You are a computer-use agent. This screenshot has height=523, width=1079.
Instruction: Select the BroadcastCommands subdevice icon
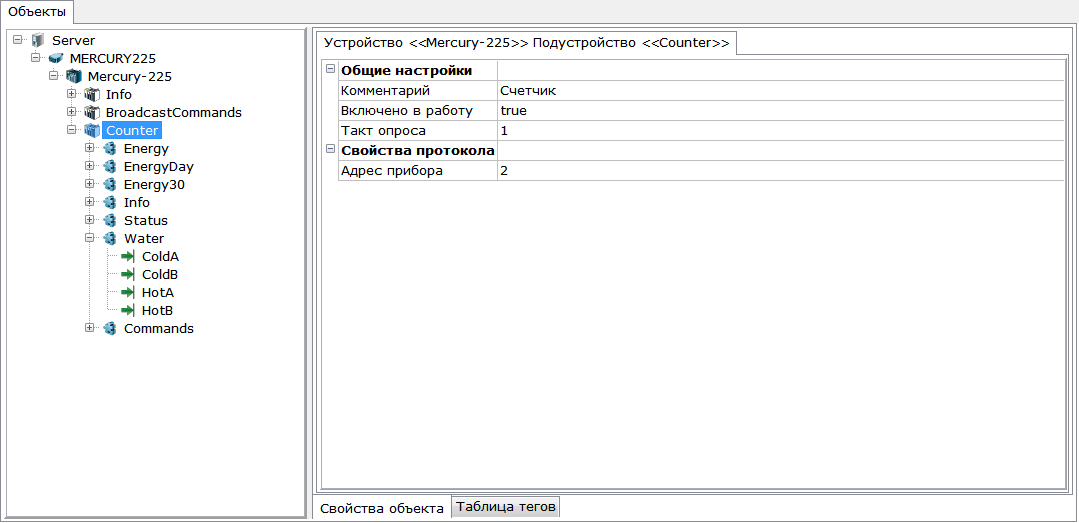(92, 112)
